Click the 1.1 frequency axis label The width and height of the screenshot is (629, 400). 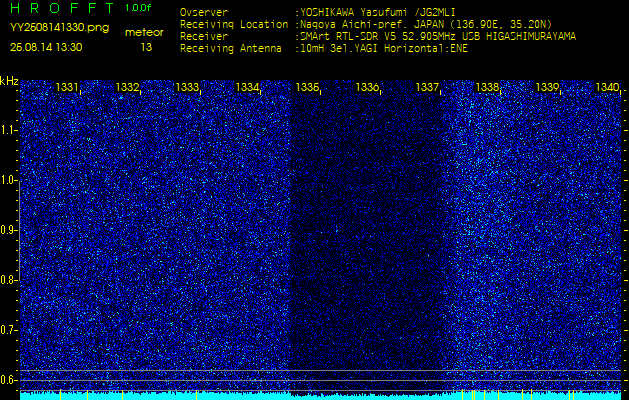pyautogui.click(x=8, y=130)
